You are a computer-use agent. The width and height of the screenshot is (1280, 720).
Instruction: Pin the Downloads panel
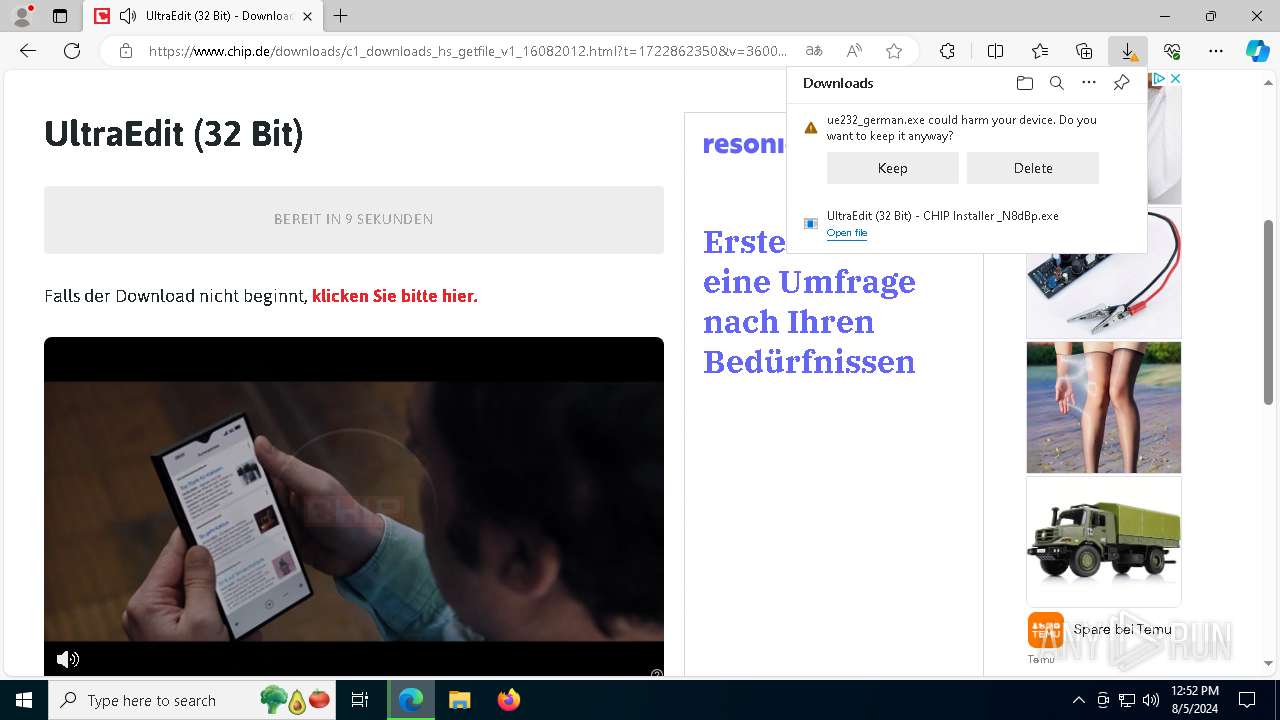[1121, 83]
